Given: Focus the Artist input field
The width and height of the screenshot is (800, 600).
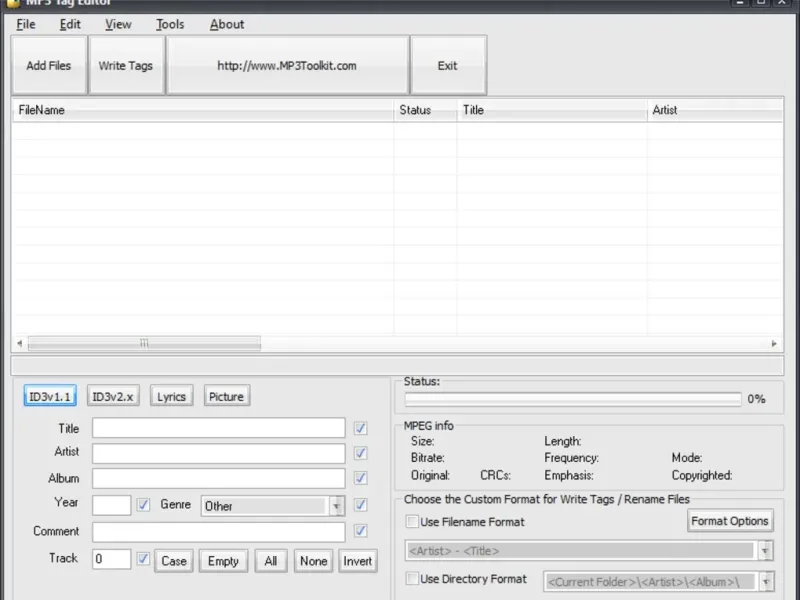Looking at the screenshot, I should point(218,453).
